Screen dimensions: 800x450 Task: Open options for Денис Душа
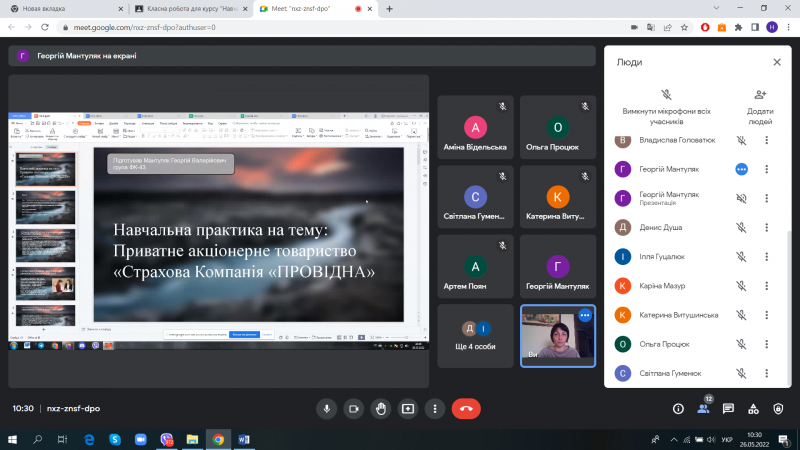click(766, 228)
